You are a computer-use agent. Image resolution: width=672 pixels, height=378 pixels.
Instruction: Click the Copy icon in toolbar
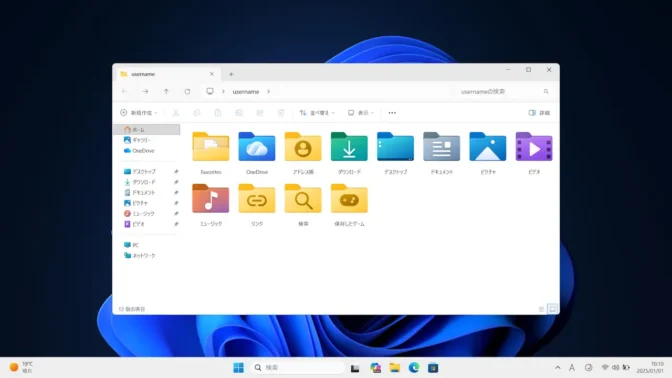[x=197, y=113]
